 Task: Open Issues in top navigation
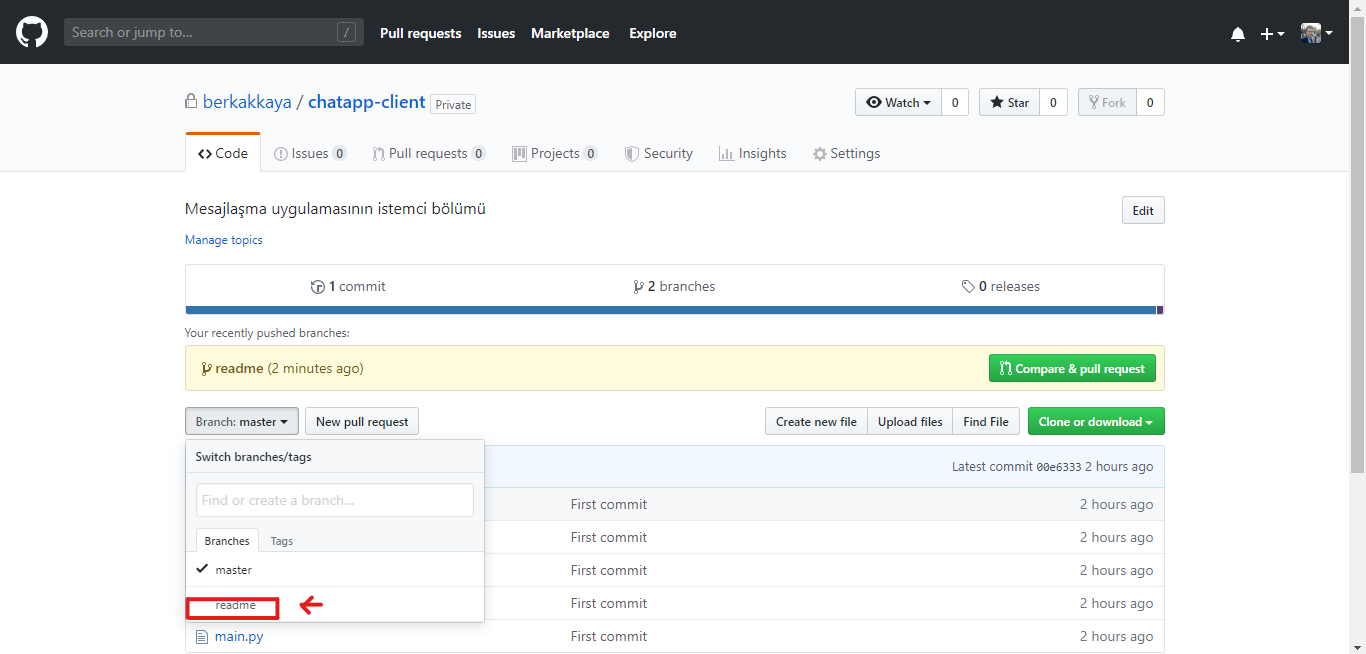pyautogui.click(x=496, y=33)
